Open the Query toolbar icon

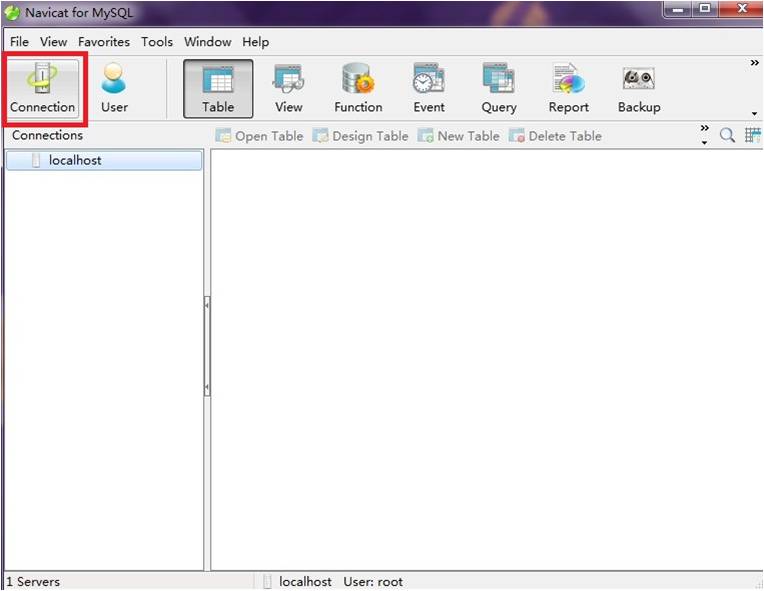(499, 88)
